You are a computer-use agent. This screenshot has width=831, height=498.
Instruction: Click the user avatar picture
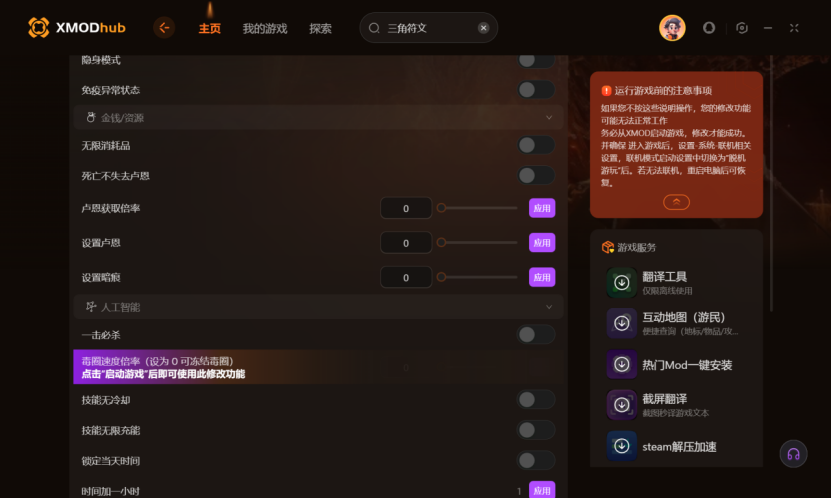pyautogui.click(x=672, y=28)
